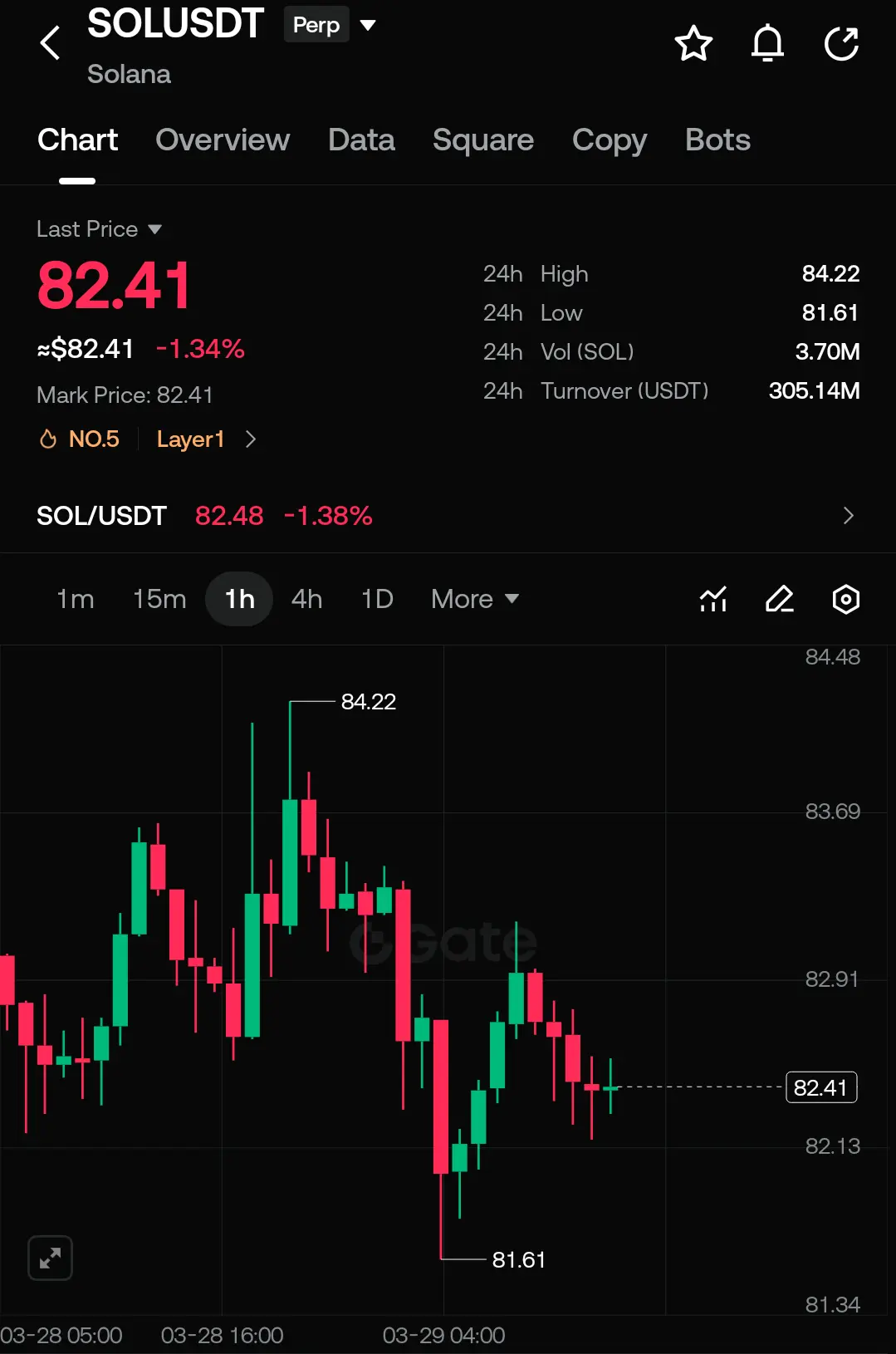
Task: Expand chart to fullscreen icon
Action: point(50,1258)
